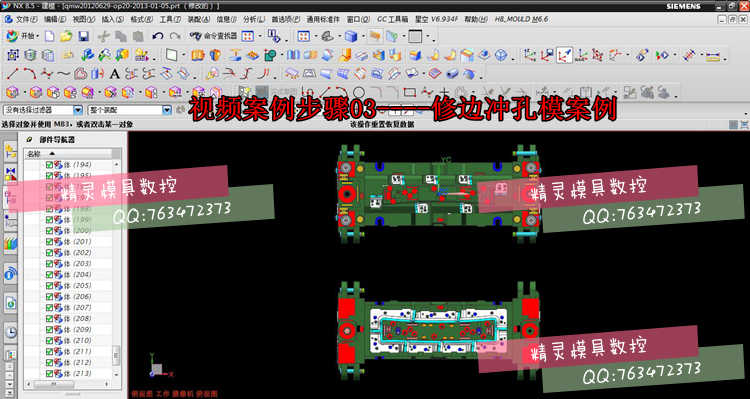This screenshot has height=399, width=750.
Task: Uncheck the checkbox for 体 (201)
Action: click(49, 242)
